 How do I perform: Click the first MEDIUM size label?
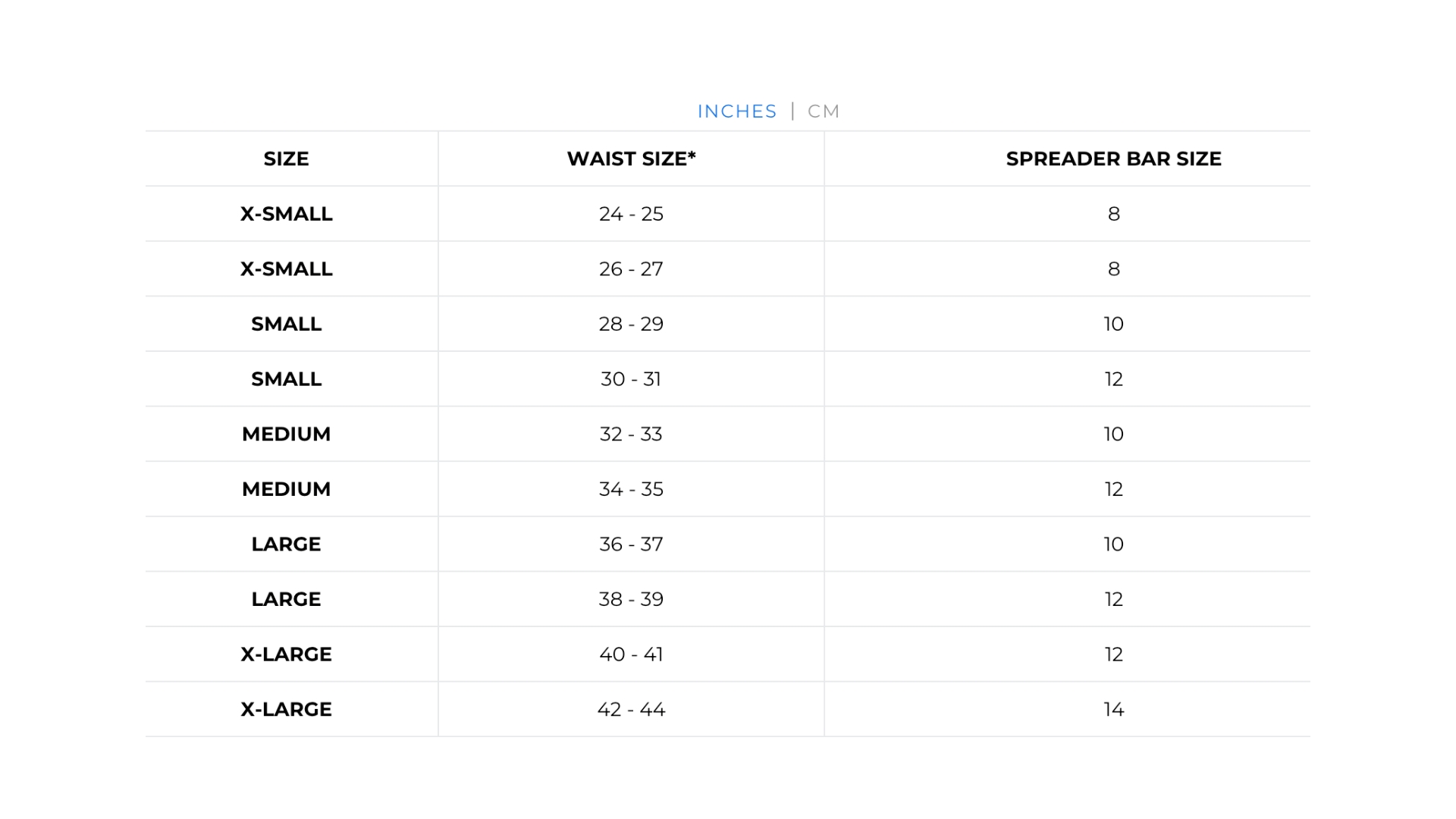[x=286, y=434]
